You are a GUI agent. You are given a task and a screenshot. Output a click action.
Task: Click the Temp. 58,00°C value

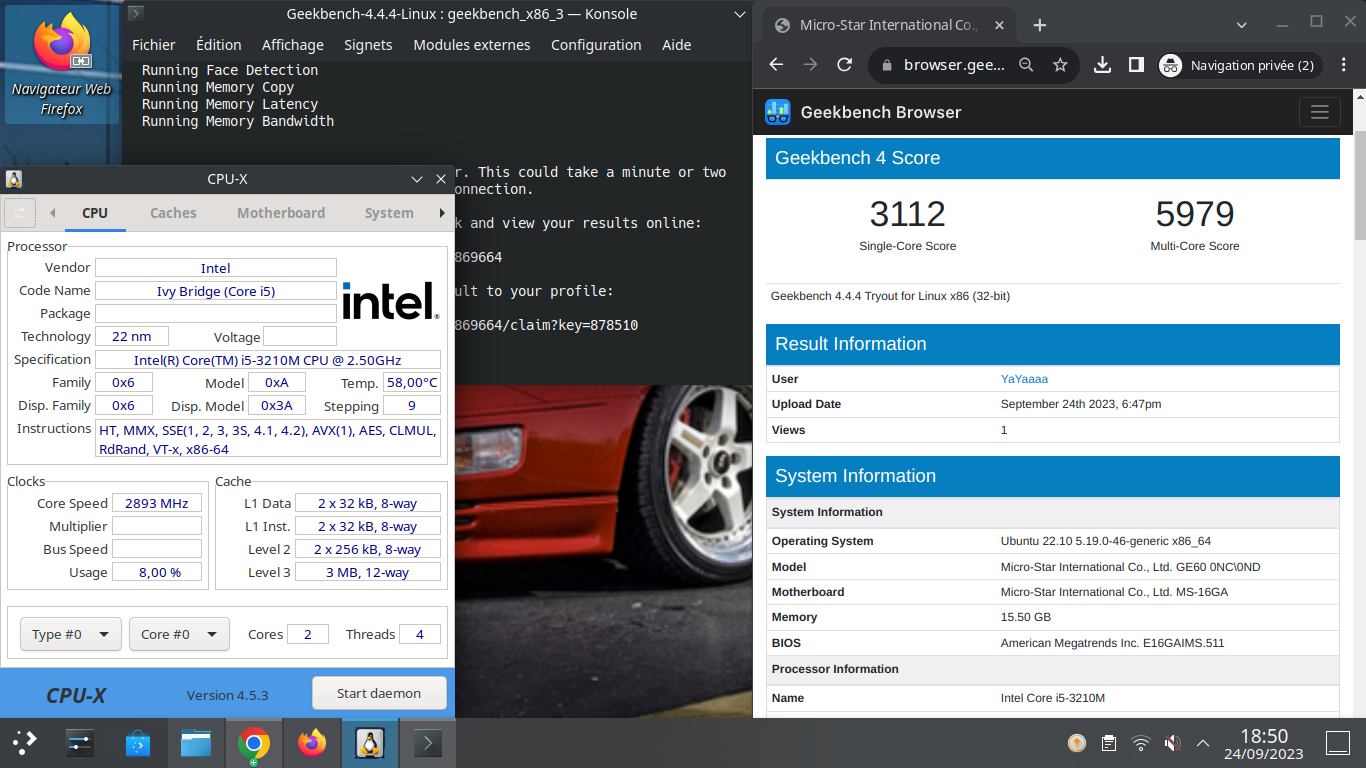pos(412,382)
